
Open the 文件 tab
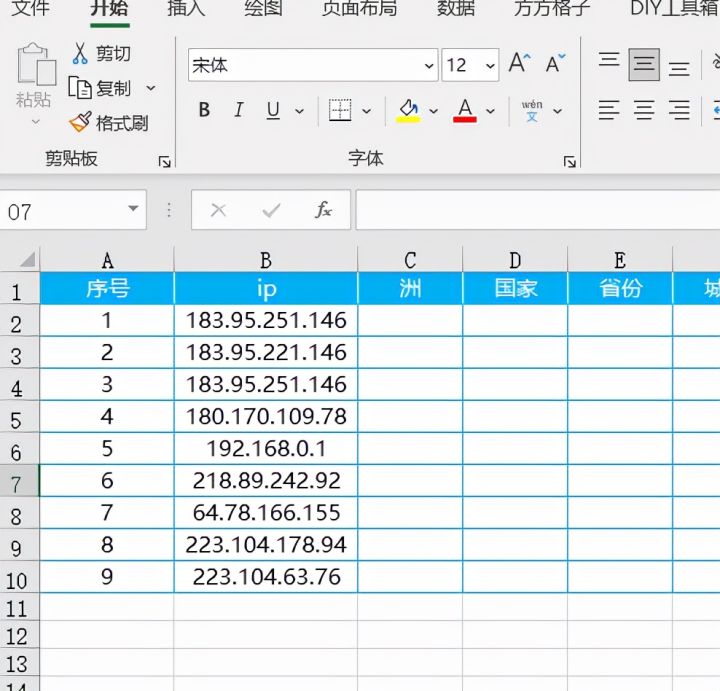(x=30, y=8)
